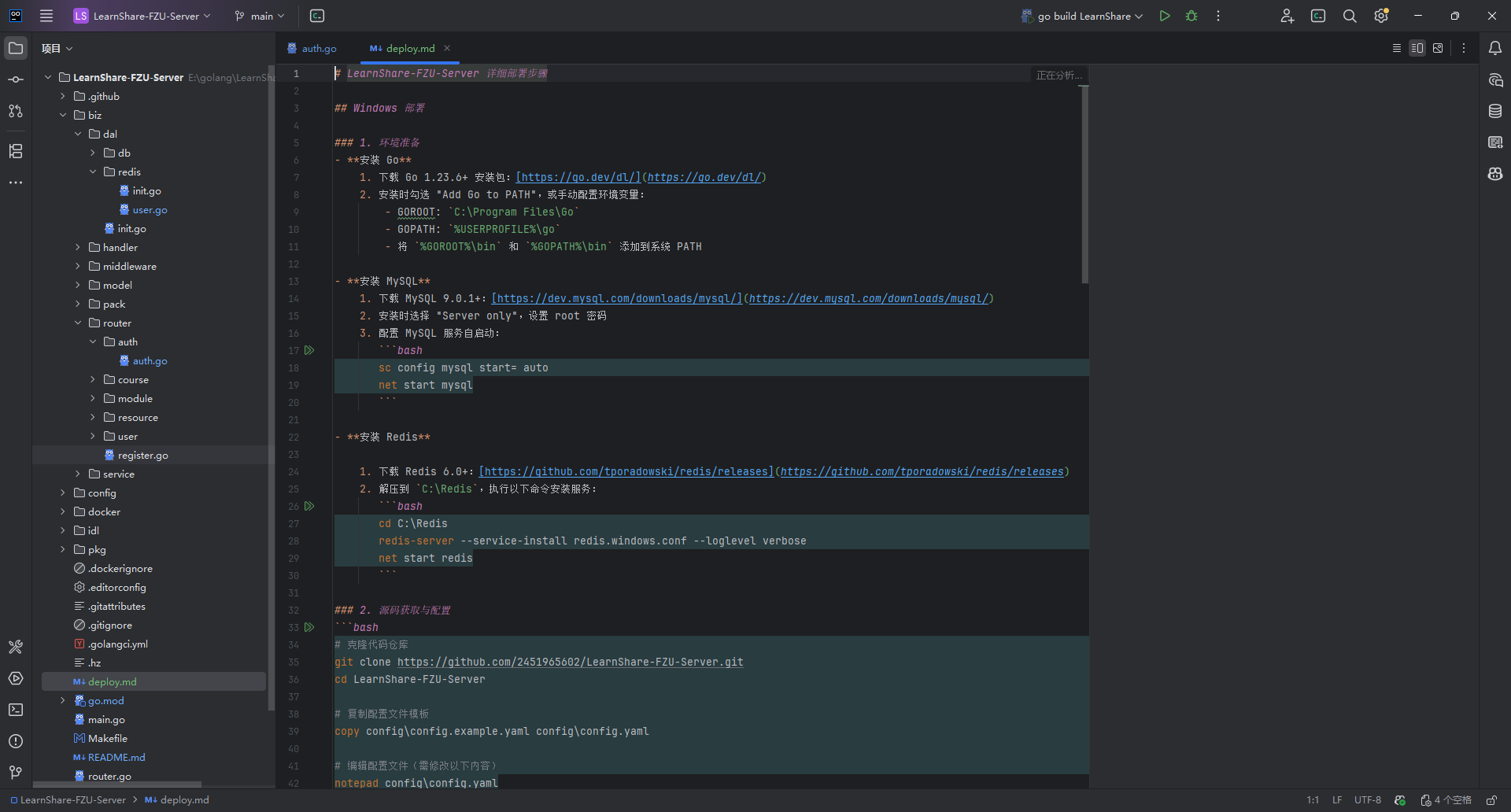This screenshot has width=1511, height=812.
Task: Run bash code block at line 26
Action: click(309, 506)
